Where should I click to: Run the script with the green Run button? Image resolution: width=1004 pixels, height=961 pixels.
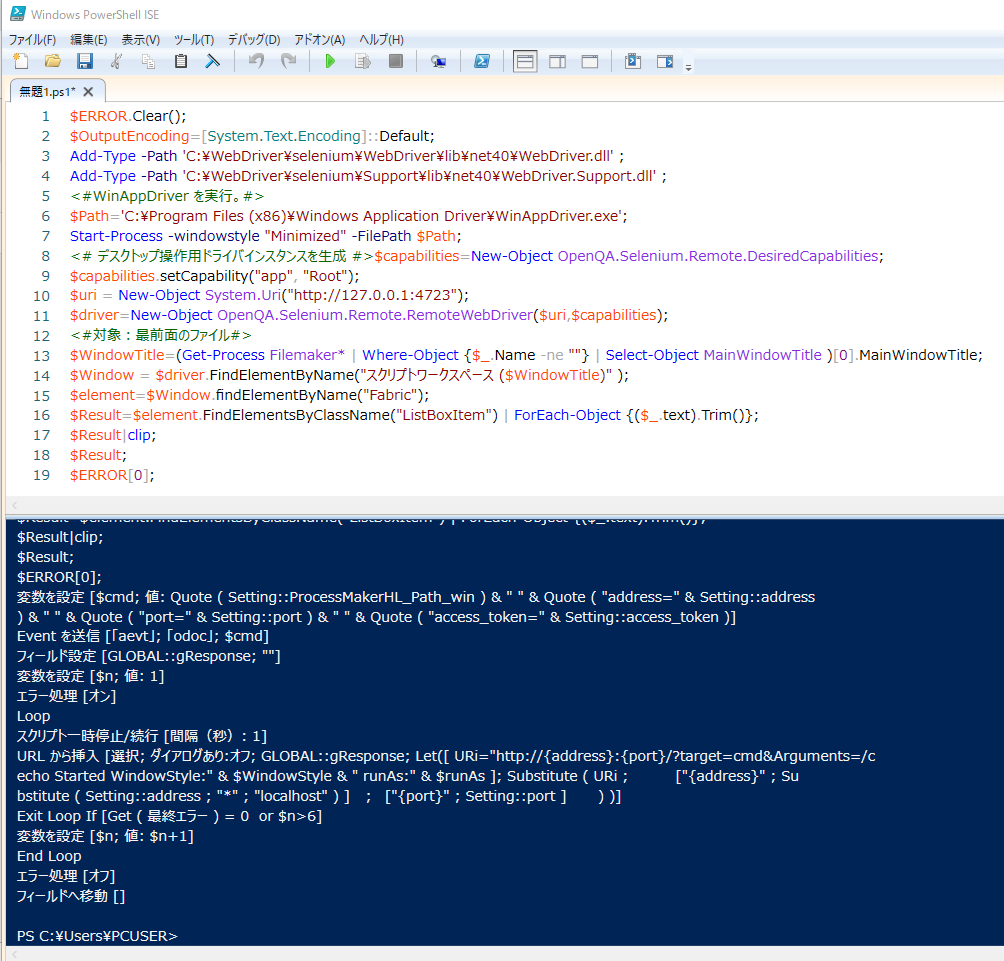click(x=330, y=61)
